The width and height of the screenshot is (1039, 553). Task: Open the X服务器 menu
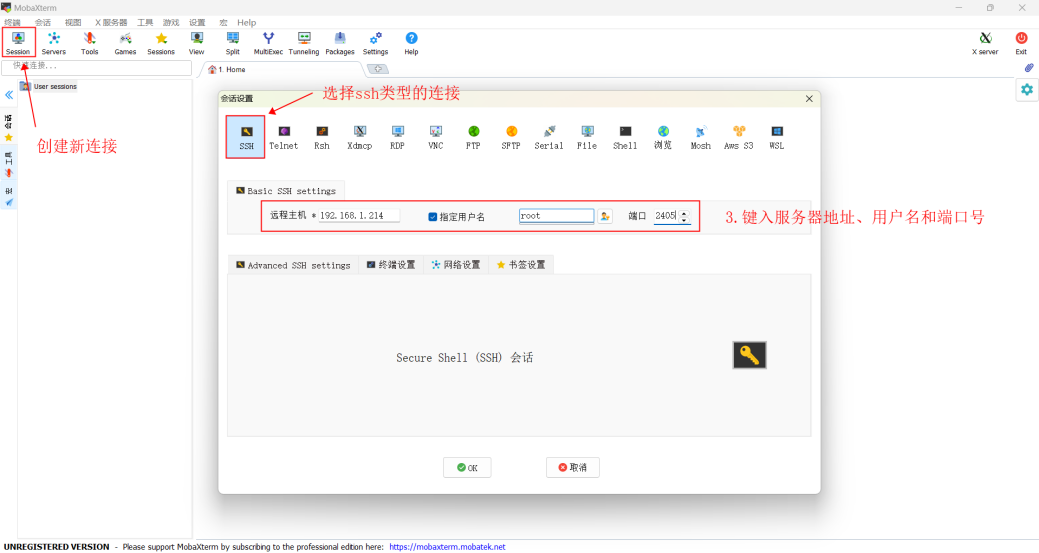[x=111, y=23]
